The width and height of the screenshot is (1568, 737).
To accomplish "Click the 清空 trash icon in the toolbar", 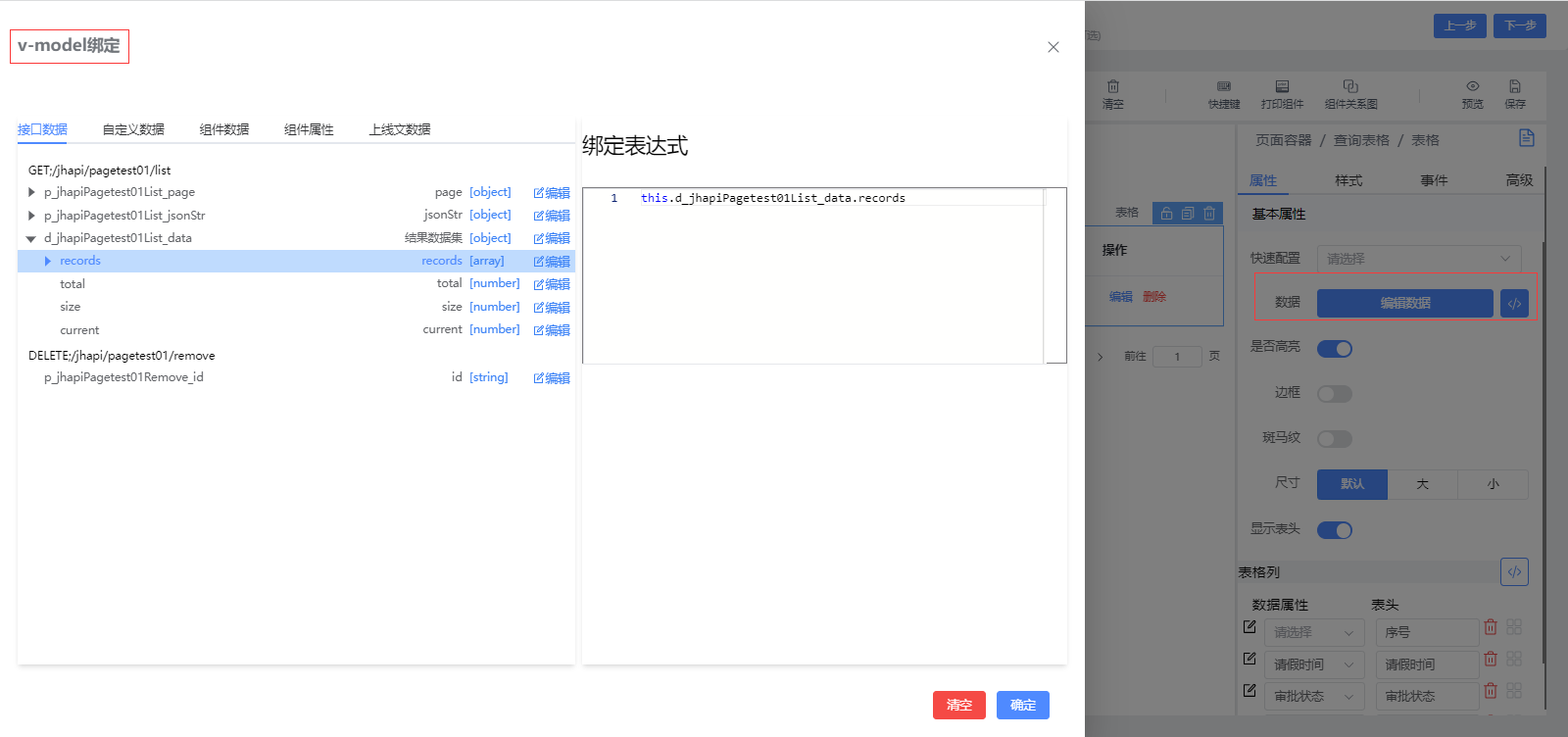I will 1113,86.
